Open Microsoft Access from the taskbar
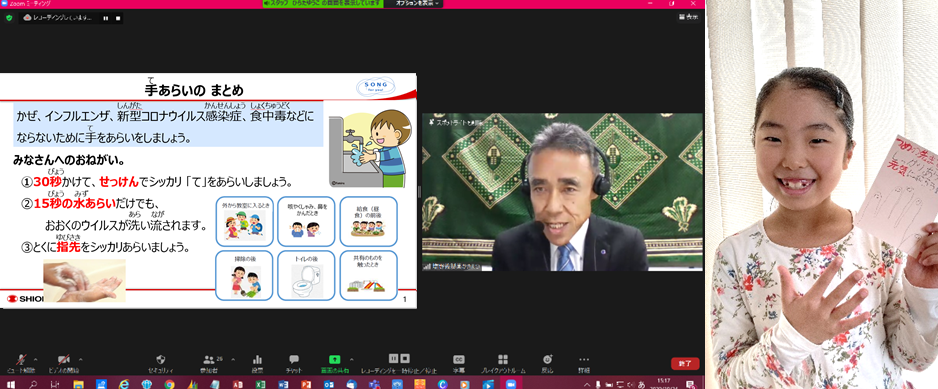This screenshot has width=938, height=389. (x=237, y=384)
